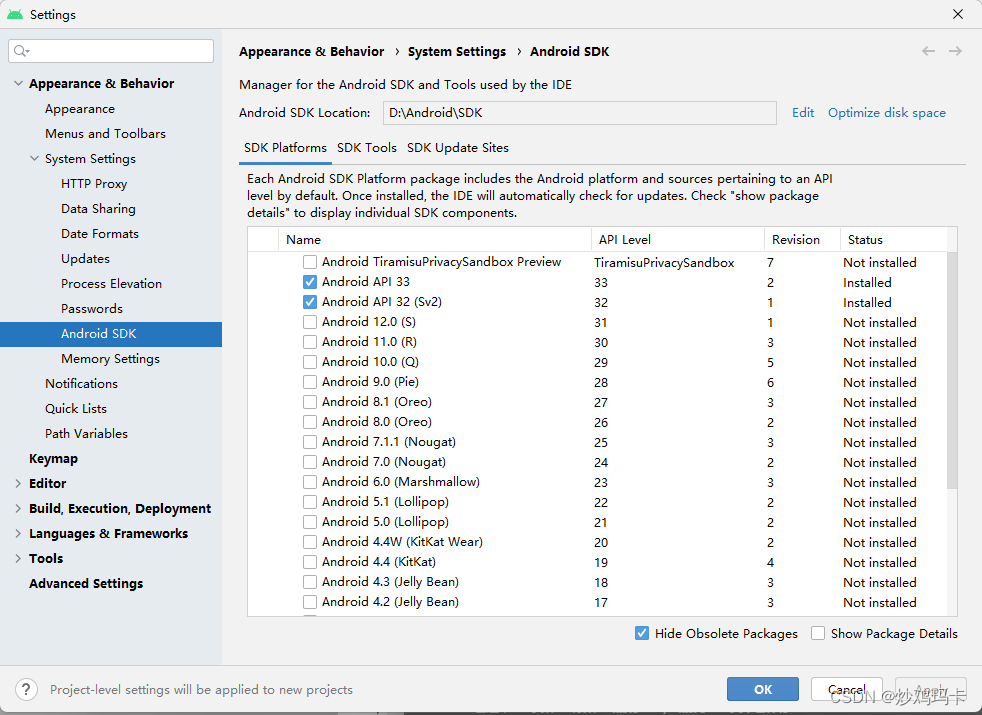Disable Hide Obsolete Packages
The image size is (982, 715).
(x=642, y=633)
